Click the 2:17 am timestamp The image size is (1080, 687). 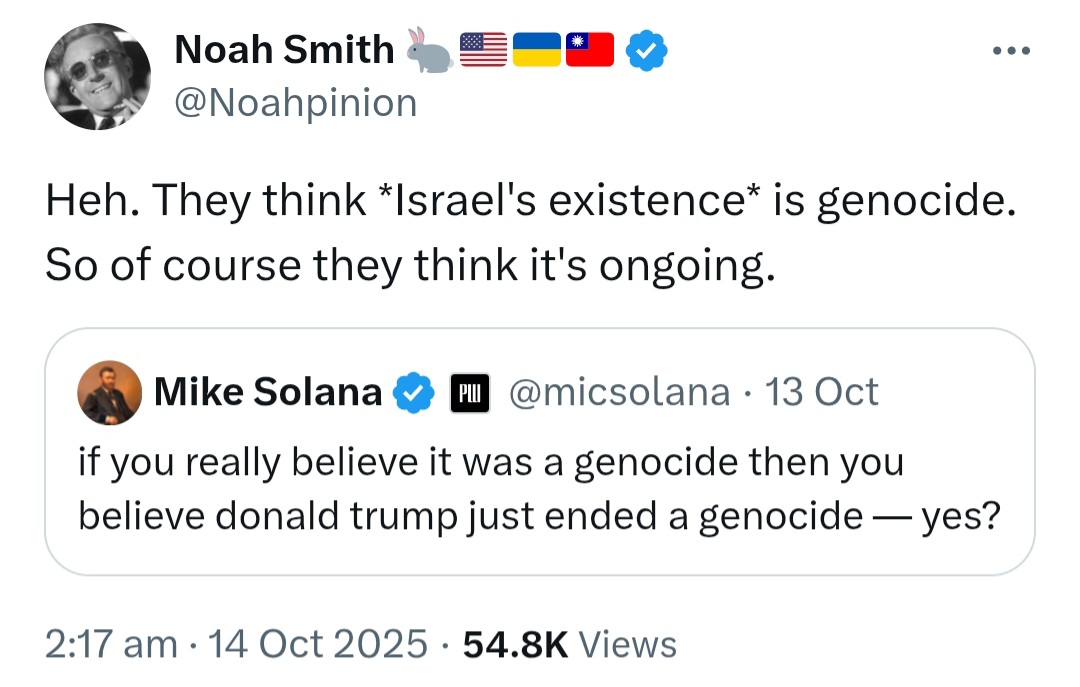[111, 644]
